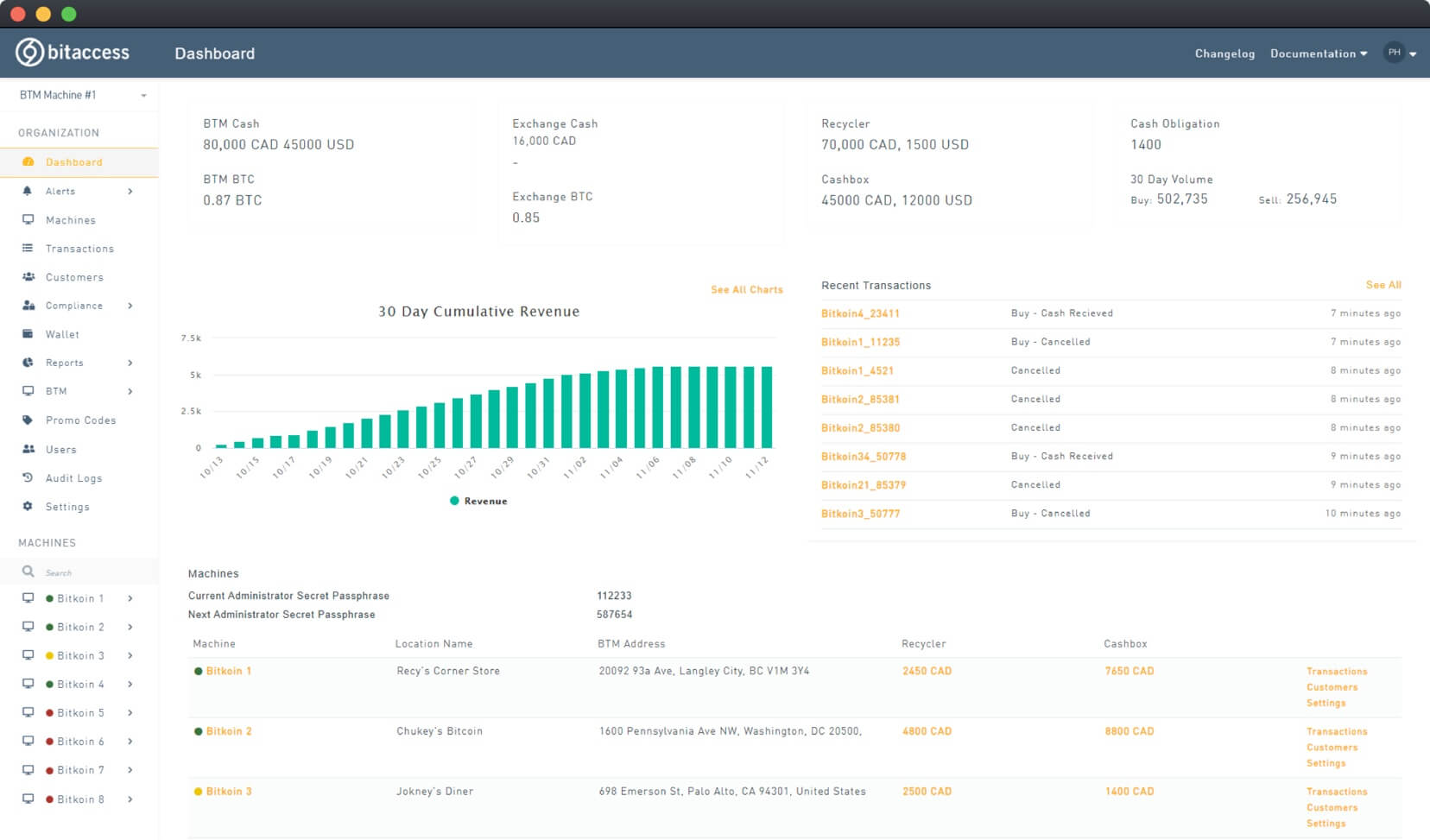1430x840 pixels.
Task: Switch to the Machines section in sidebar
Action: [x=28, y=219]
